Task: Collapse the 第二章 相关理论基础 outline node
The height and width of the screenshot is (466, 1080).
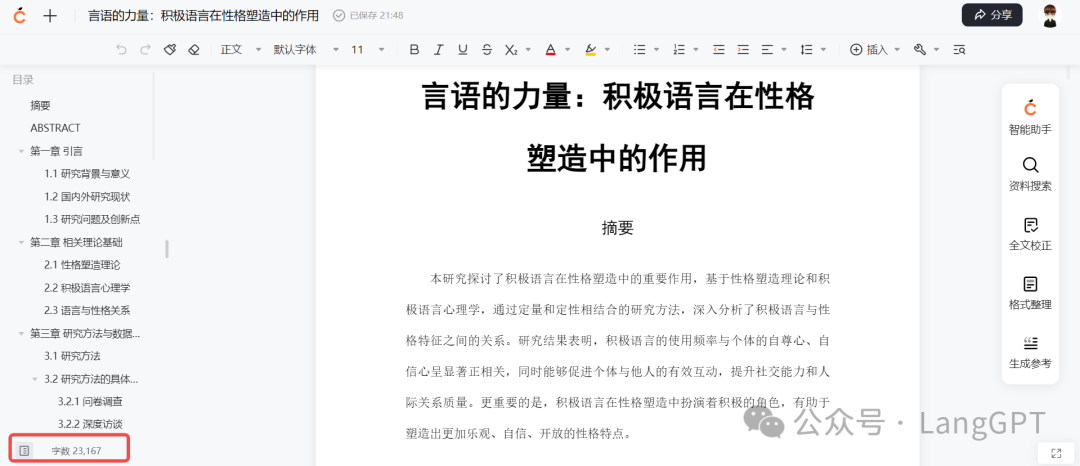Action: point(21,242)
